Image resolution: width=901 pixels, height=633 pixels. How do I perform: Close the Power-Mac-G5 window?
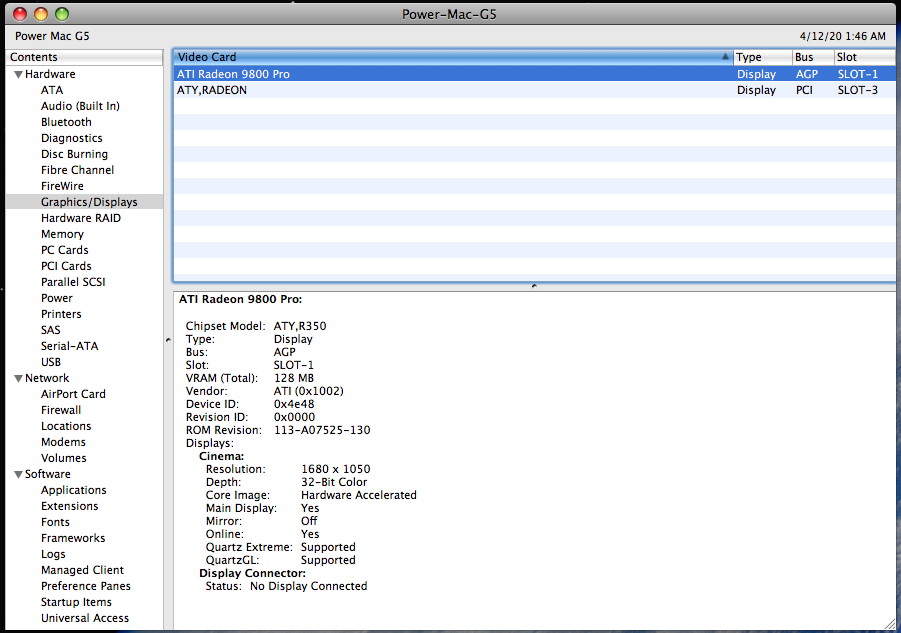tap(20, 14)
